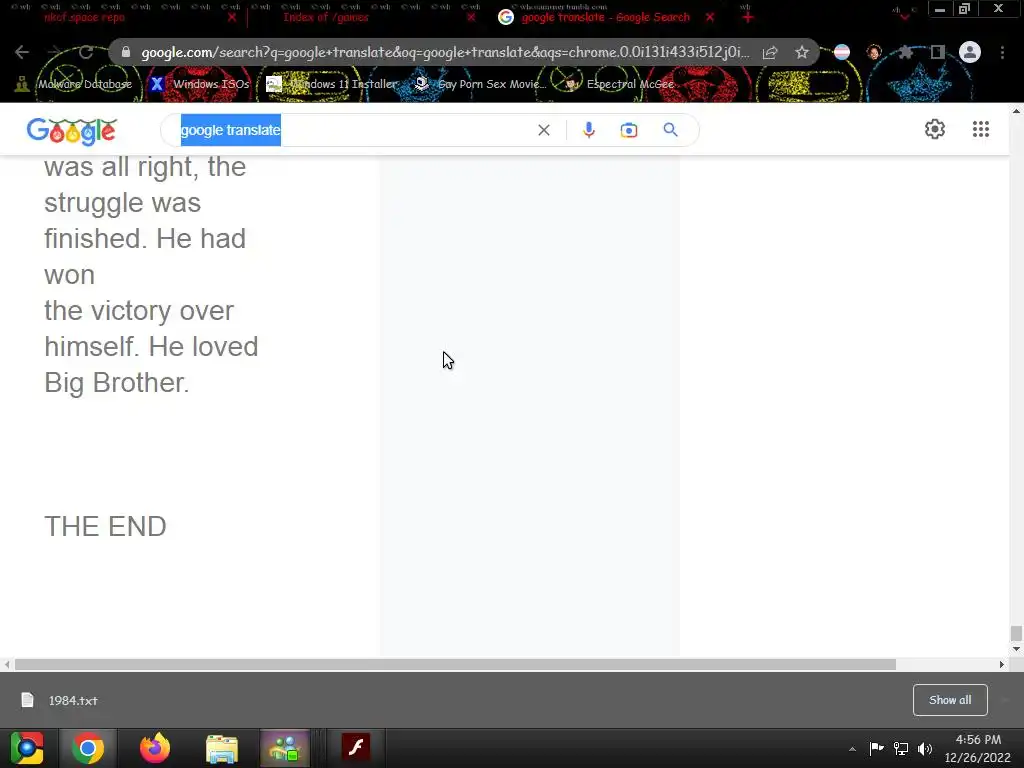1024x768 pixels.
Task: Open the network tray icon
Action: coord(901,748)
